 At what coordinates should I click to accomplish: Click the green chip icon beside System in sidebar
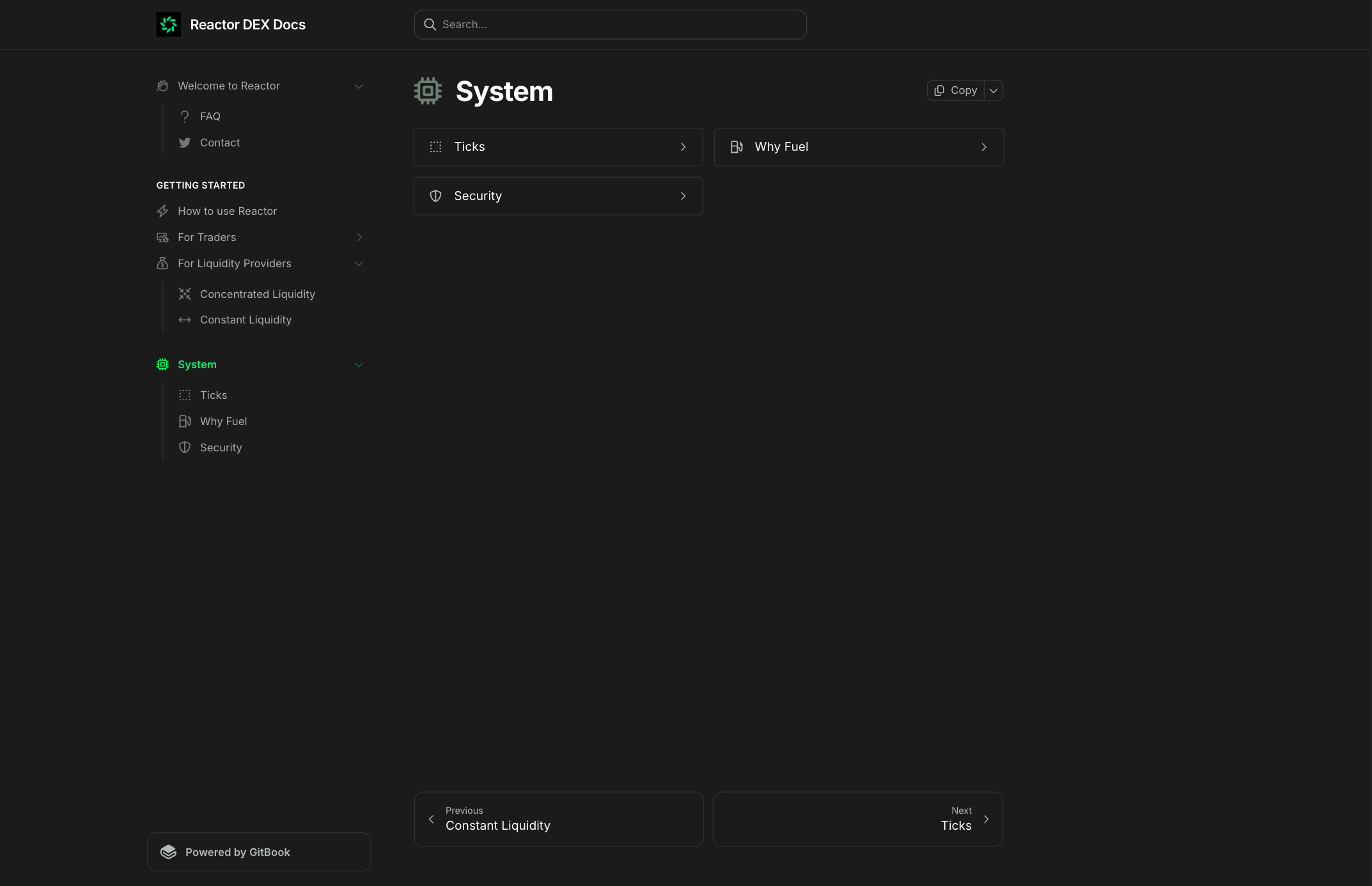tap(162, 364)
